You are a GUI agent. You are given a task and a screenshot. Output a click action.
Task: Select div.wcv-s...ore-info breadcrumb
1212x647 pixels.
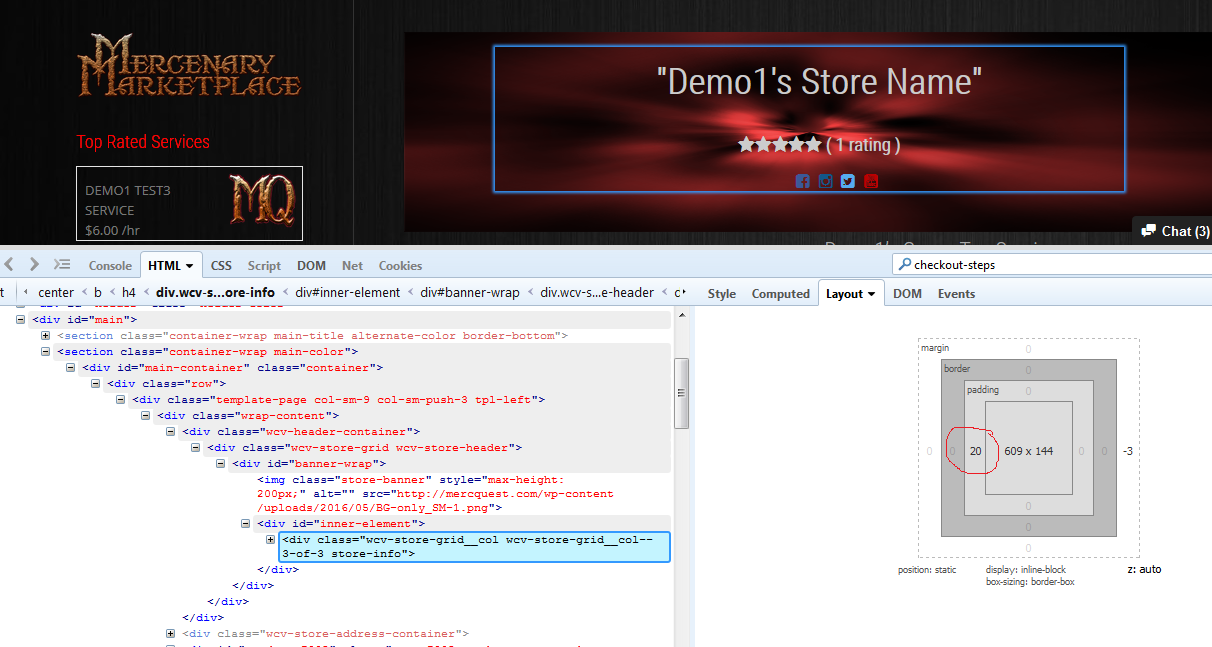[215, 292]
